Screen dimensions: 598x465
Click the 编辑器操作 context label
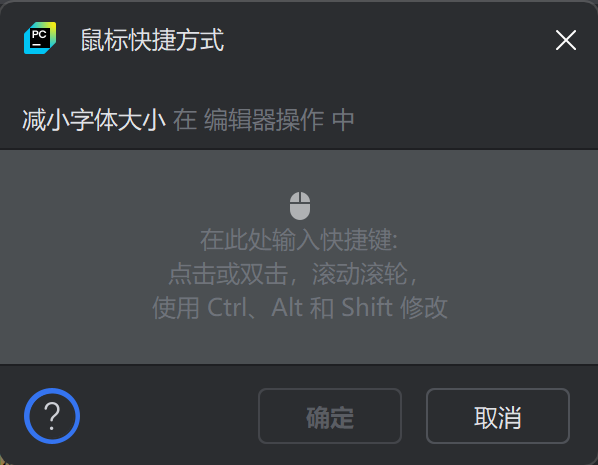[264, 120]
